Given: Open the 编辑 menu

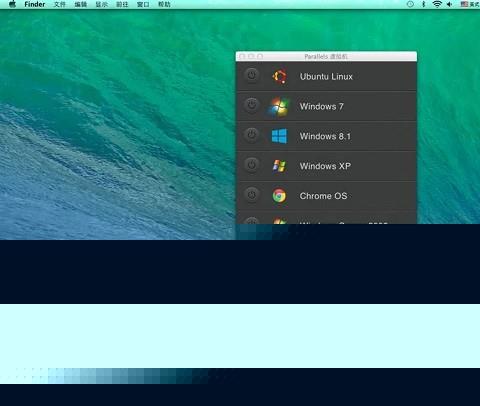Looking at the screenshot, I should tap(81, 4).
